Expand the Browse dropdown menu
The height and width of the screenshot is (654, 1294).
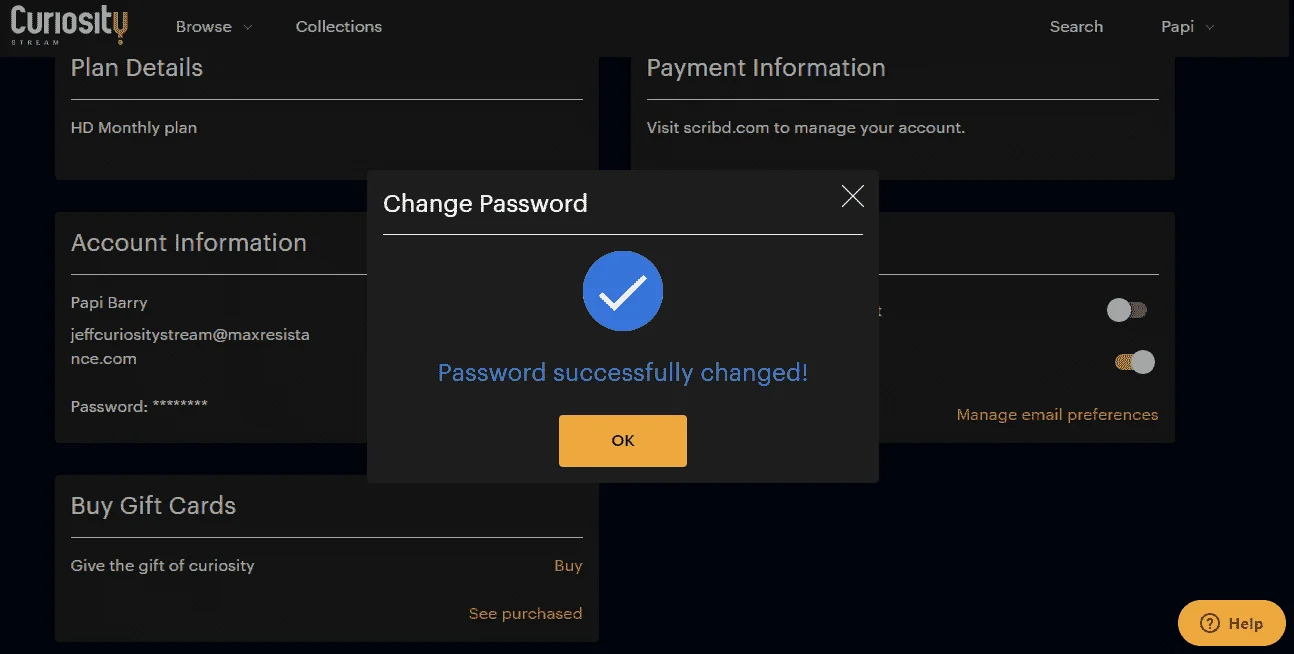(214, 27)
